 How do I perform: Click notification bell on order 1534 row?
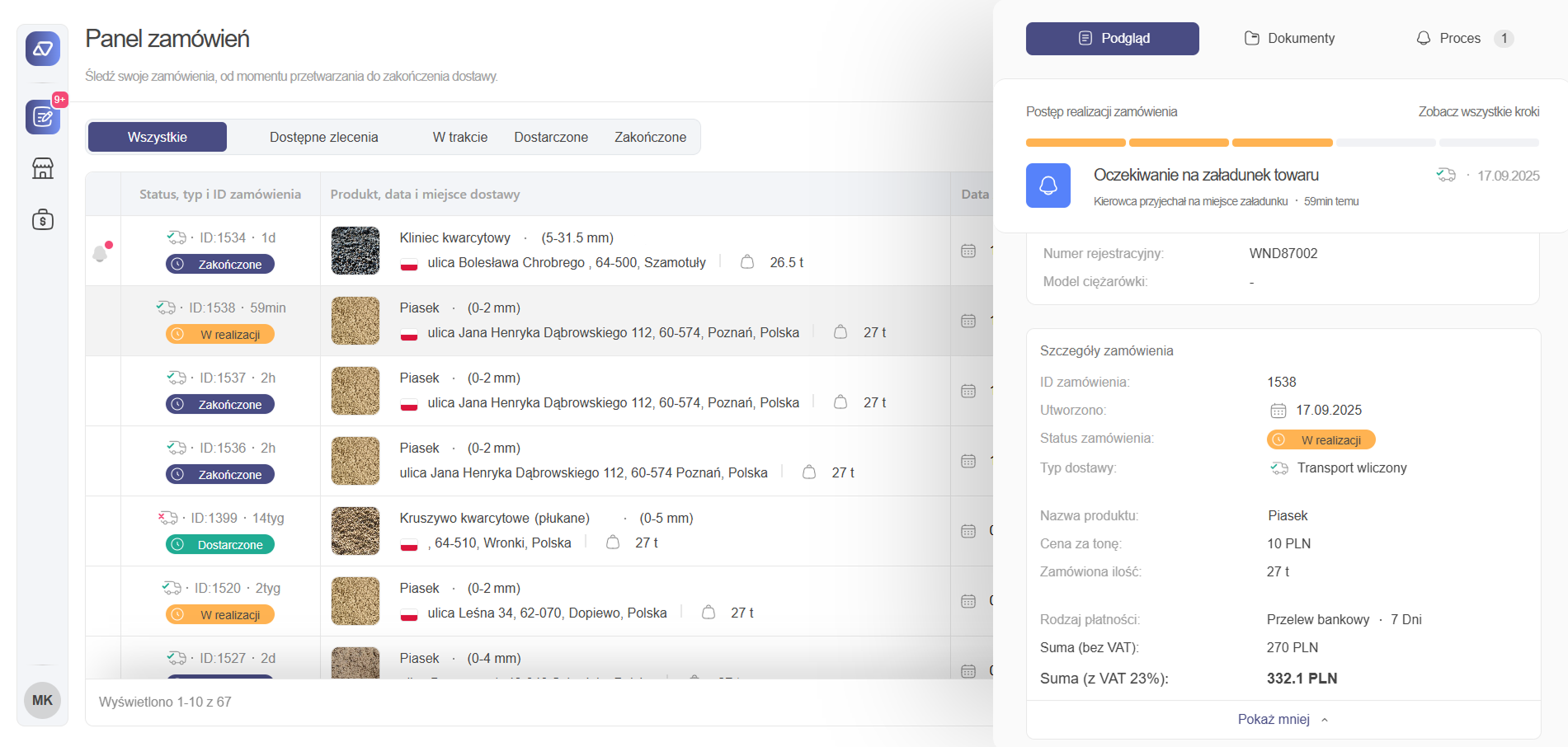(x=101, y=252)
